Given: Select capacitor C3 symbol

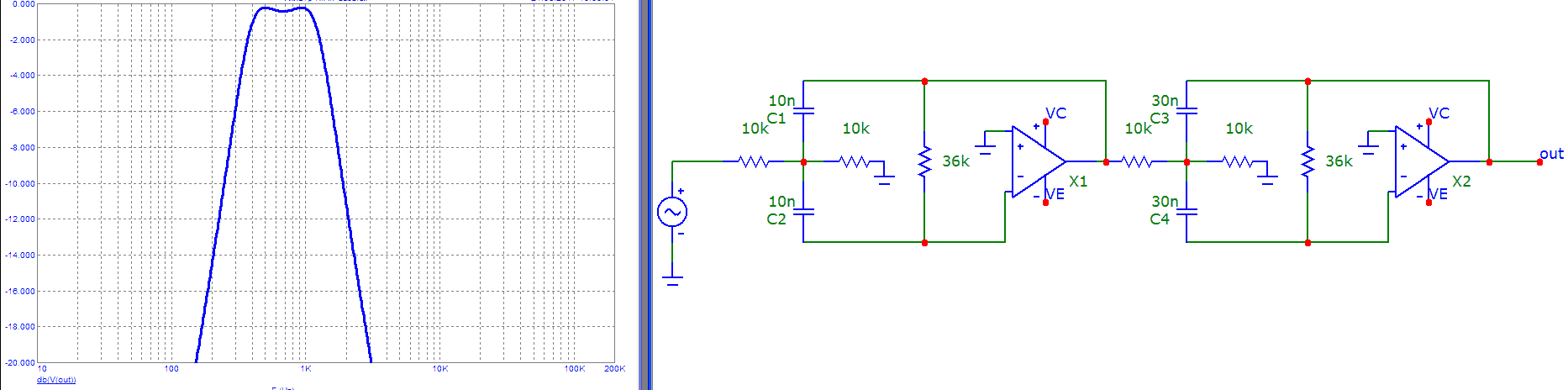Looking at the screenshot, I should point(1187,110).
